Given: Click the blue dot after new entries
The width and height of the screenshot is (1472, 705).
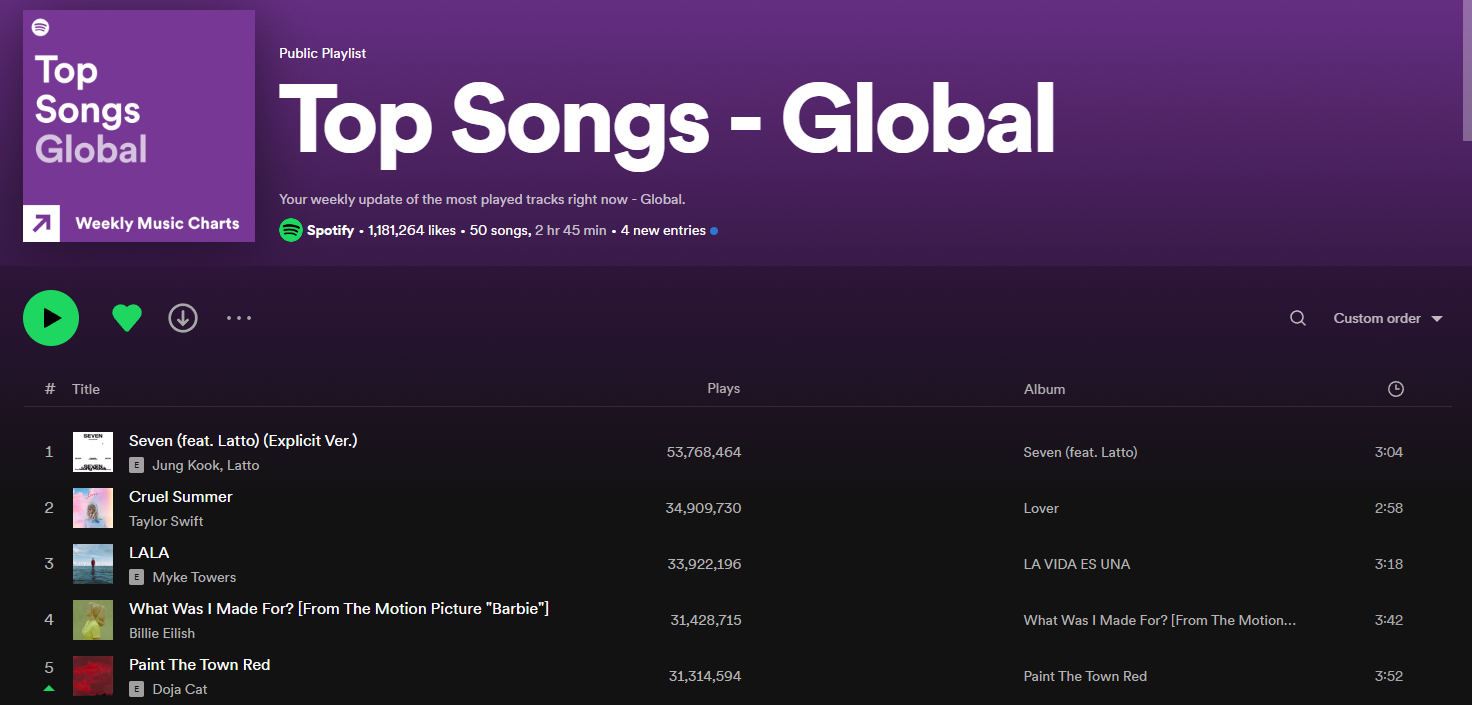Looking at the screenshot, I should coord(714,231).
